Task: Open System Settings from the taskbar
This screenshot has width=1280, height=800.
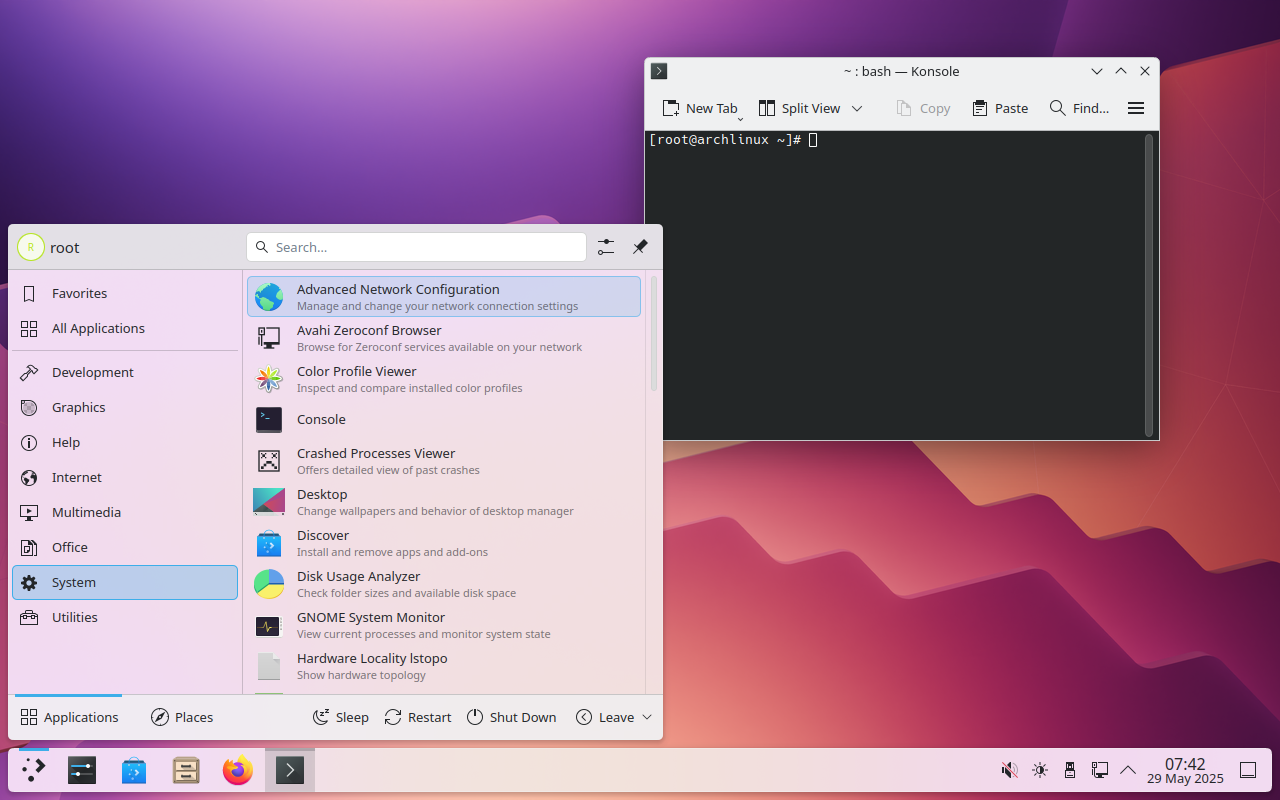Action: coord(82,770)
